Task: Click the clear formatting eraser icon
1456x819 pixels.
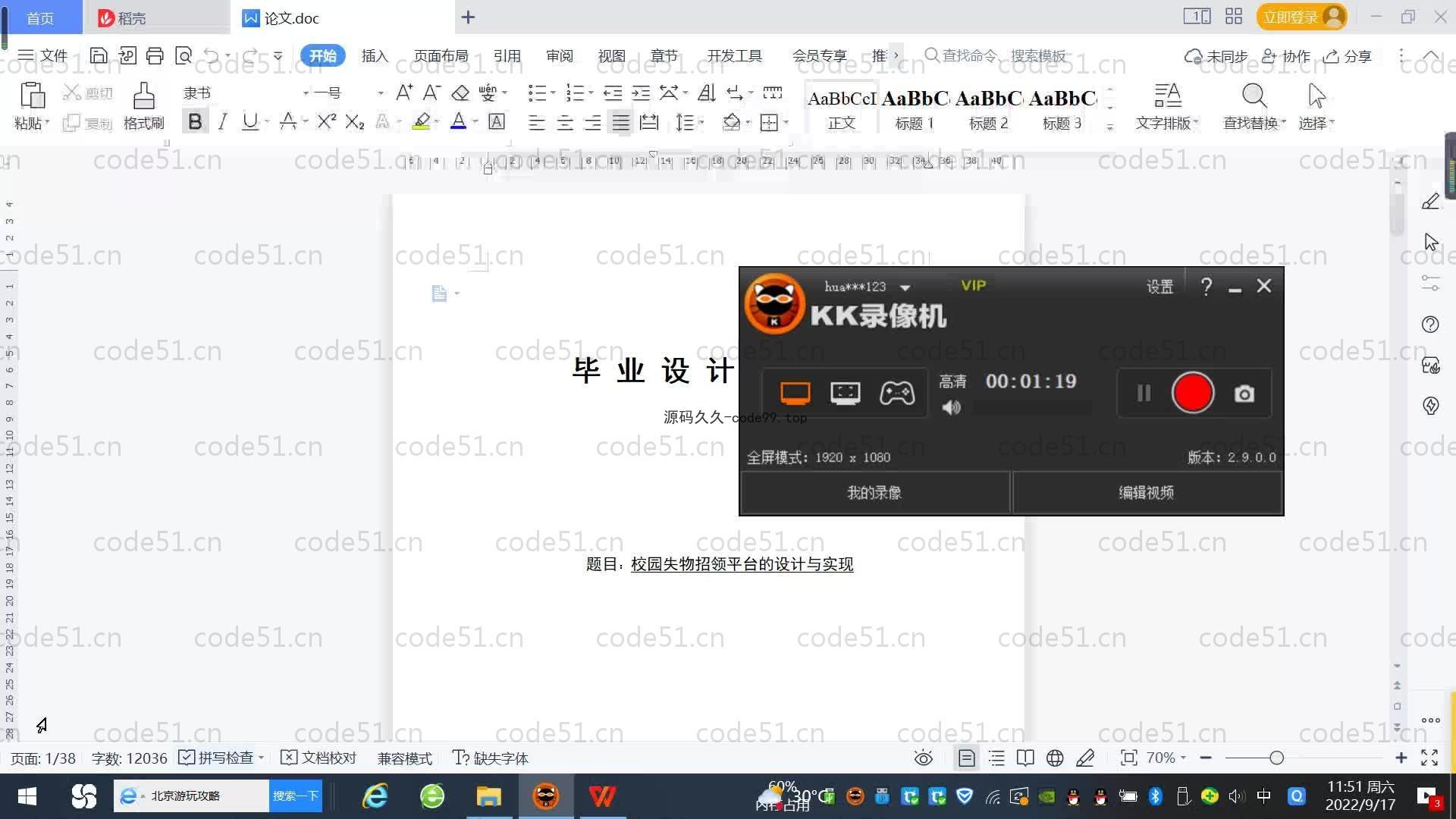Action: [x=460, y=93]
